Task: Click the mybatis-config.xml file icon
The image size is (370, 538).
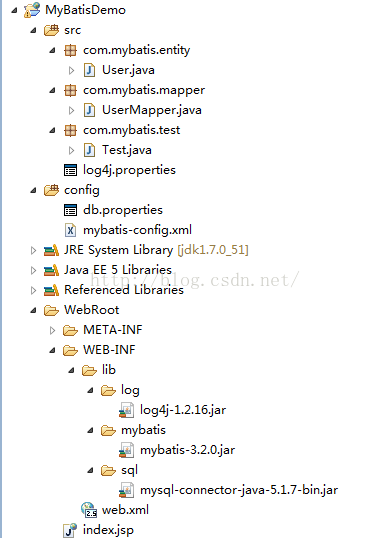Action: point(70,230)
